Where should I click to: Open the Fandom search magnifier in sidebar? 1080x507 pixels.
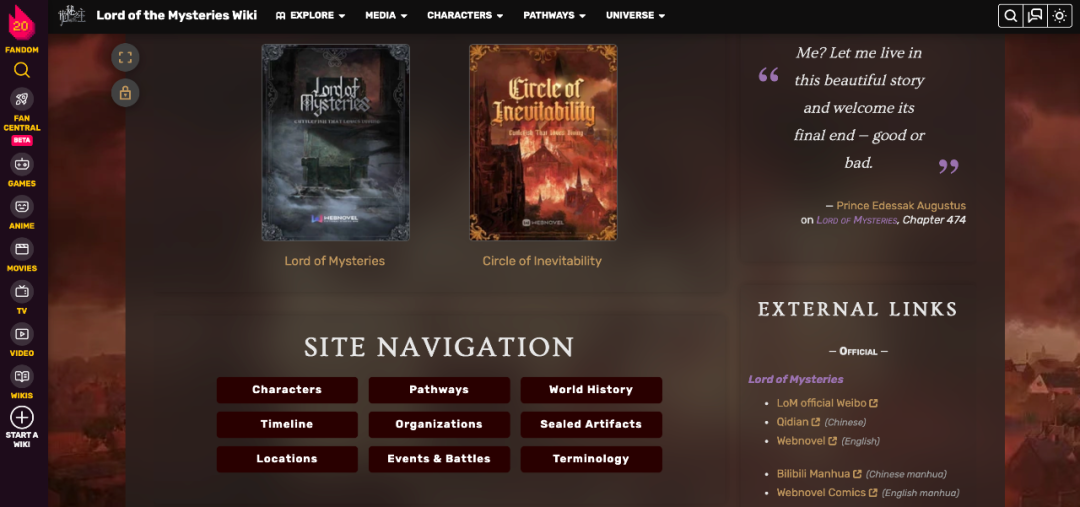pos(21,70)
